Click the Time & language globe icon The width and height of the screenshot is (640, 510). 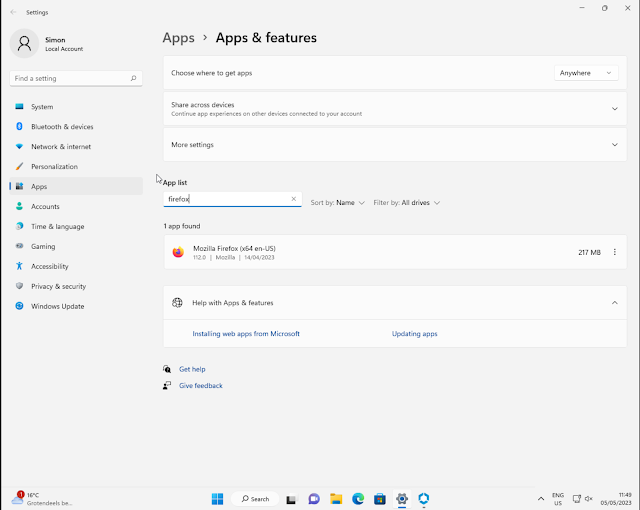click(19, 226)
